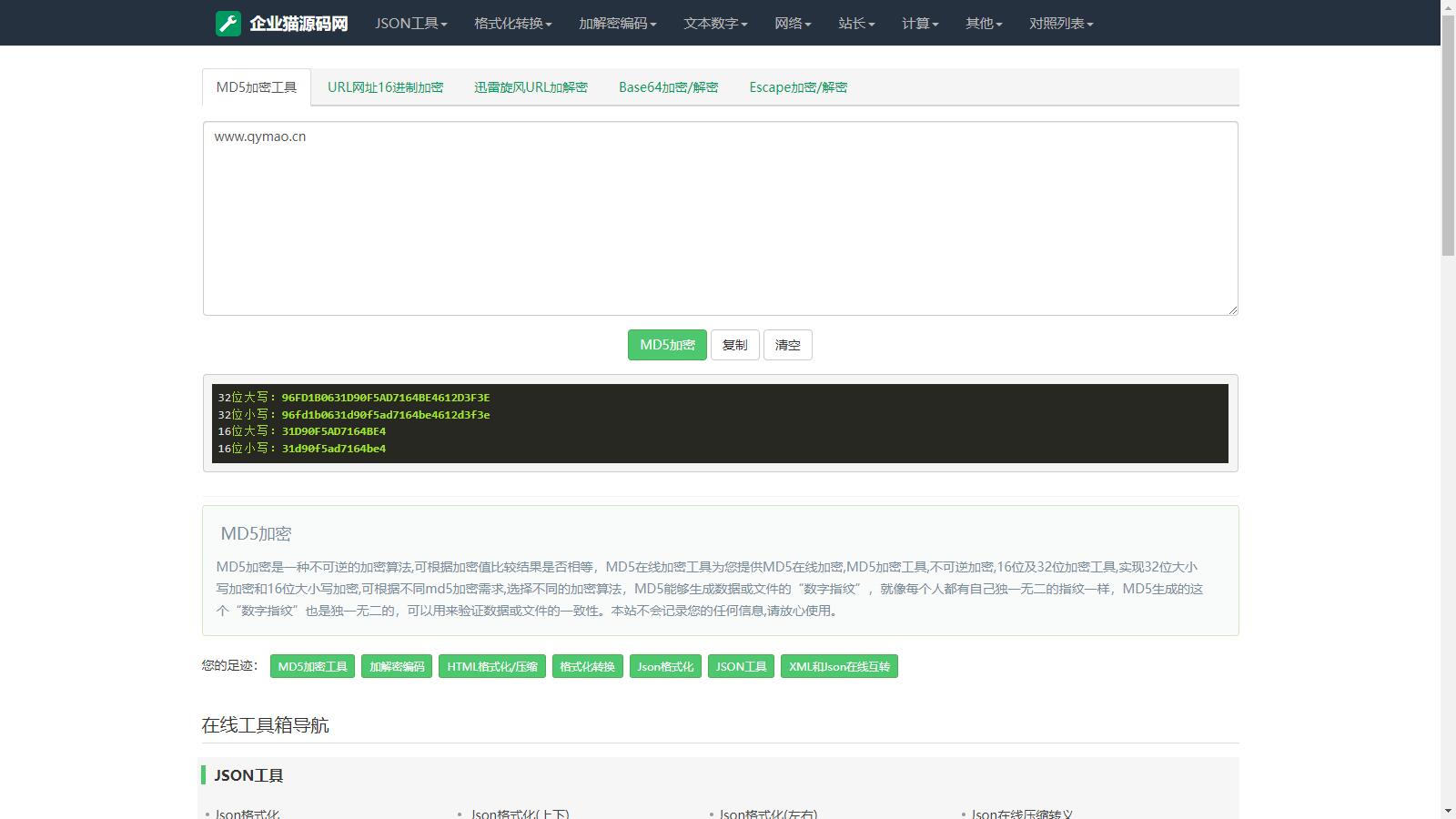
Task: Open the 对照列表 menu
Action: coord(1061,24)
